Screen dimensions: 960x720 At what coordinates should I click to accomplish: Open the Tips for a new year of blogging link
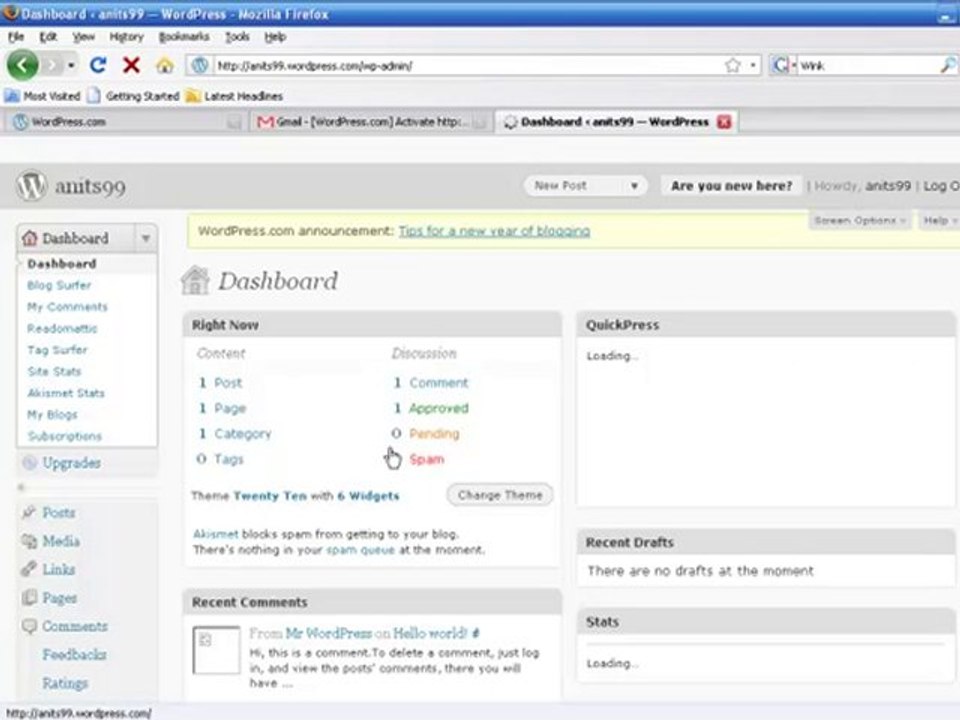coord(494,231)
